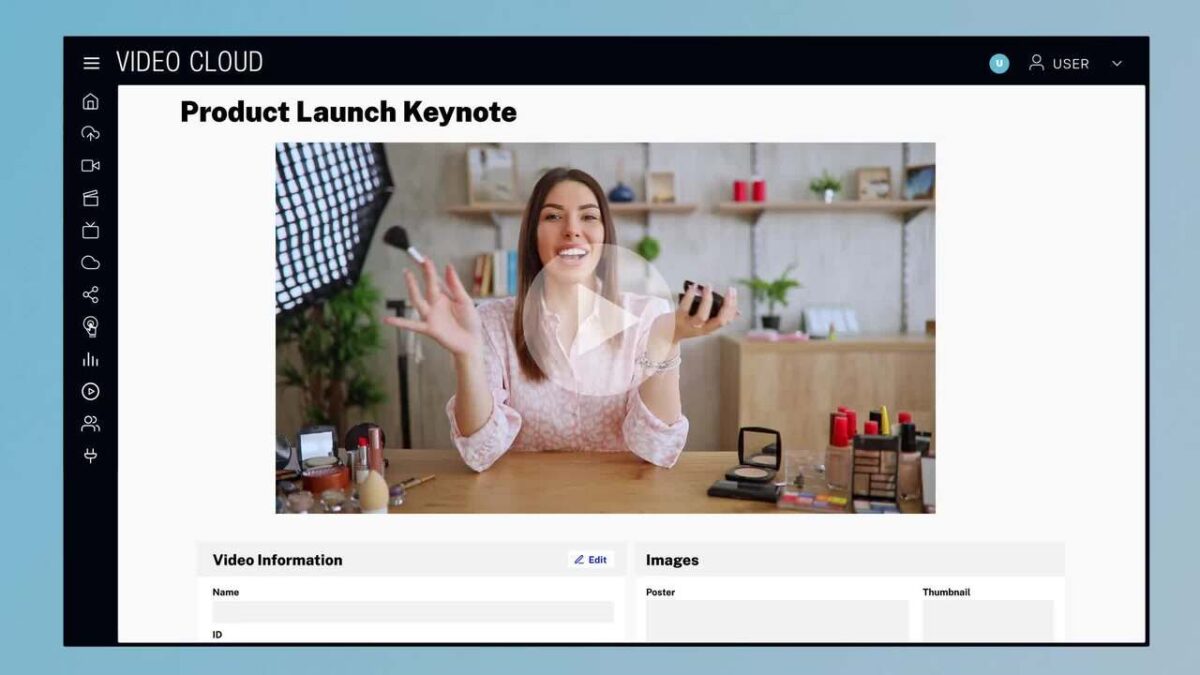This screenshot has height=675, width=1200.
Task: Expand the USER account dropdown chevron
Action: pos(1117,63)
